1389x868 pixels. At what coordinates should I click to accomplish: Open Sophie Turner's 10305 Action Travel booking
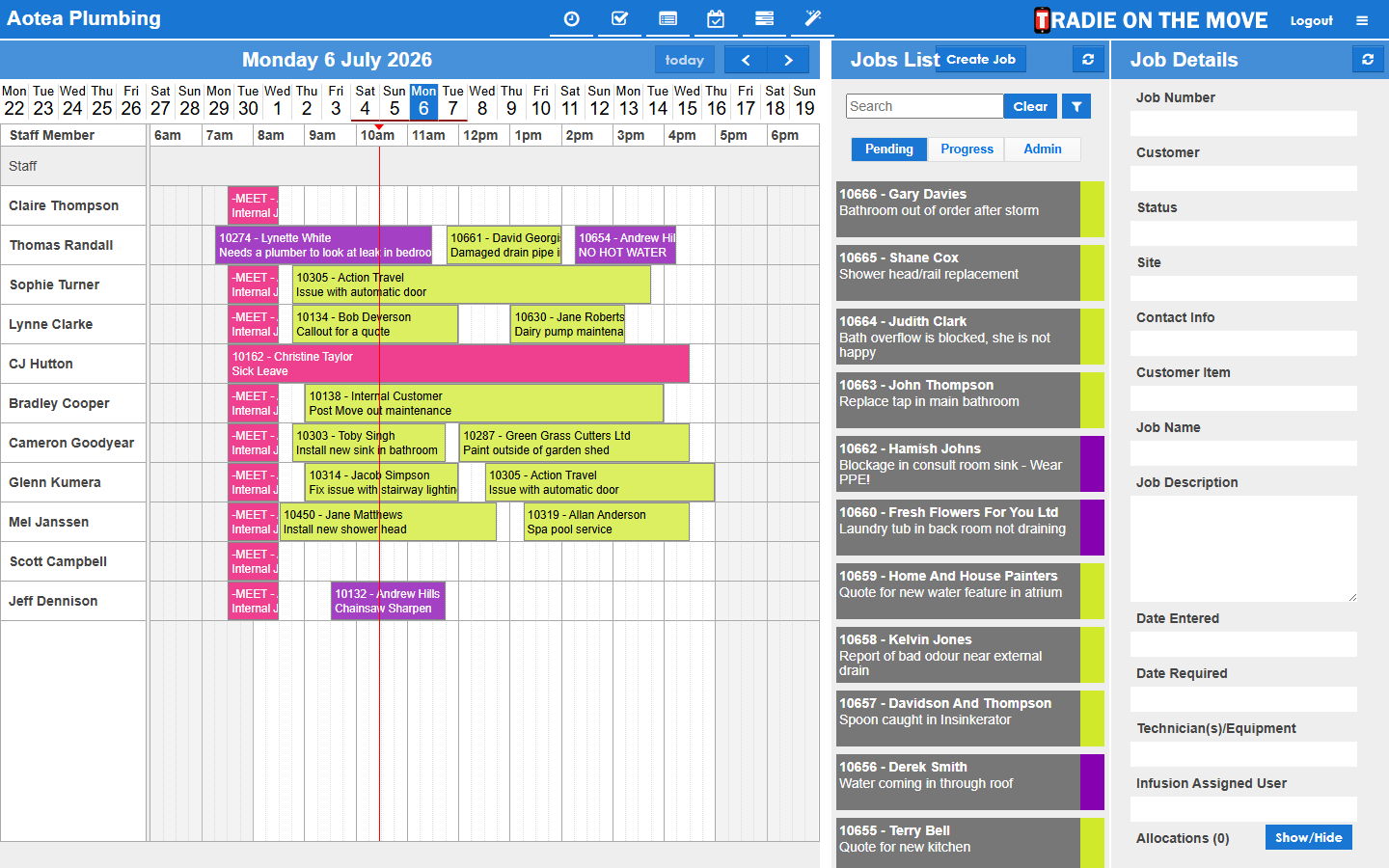tap(471, 285)
